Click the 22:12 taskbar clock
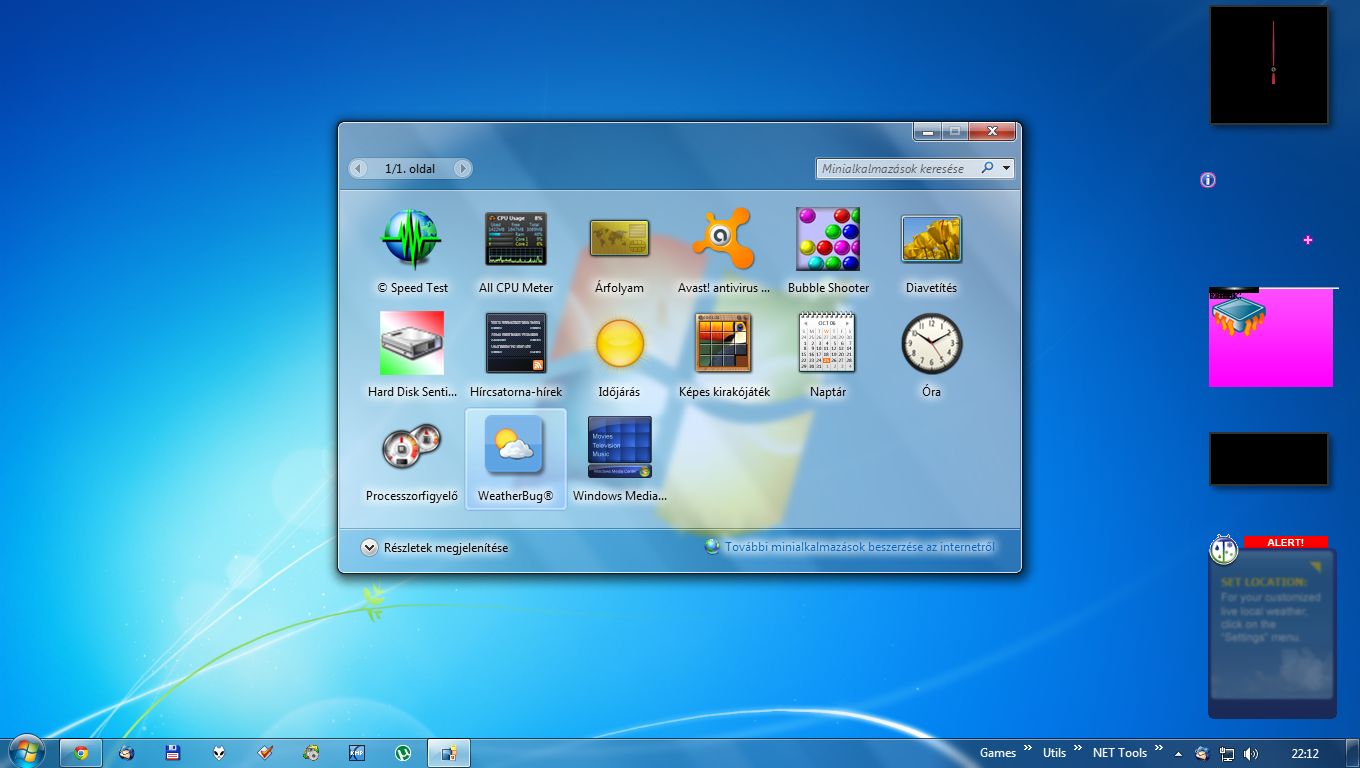The width and height of the screenshot is (1360, 768). click(x=1305, y=753)
